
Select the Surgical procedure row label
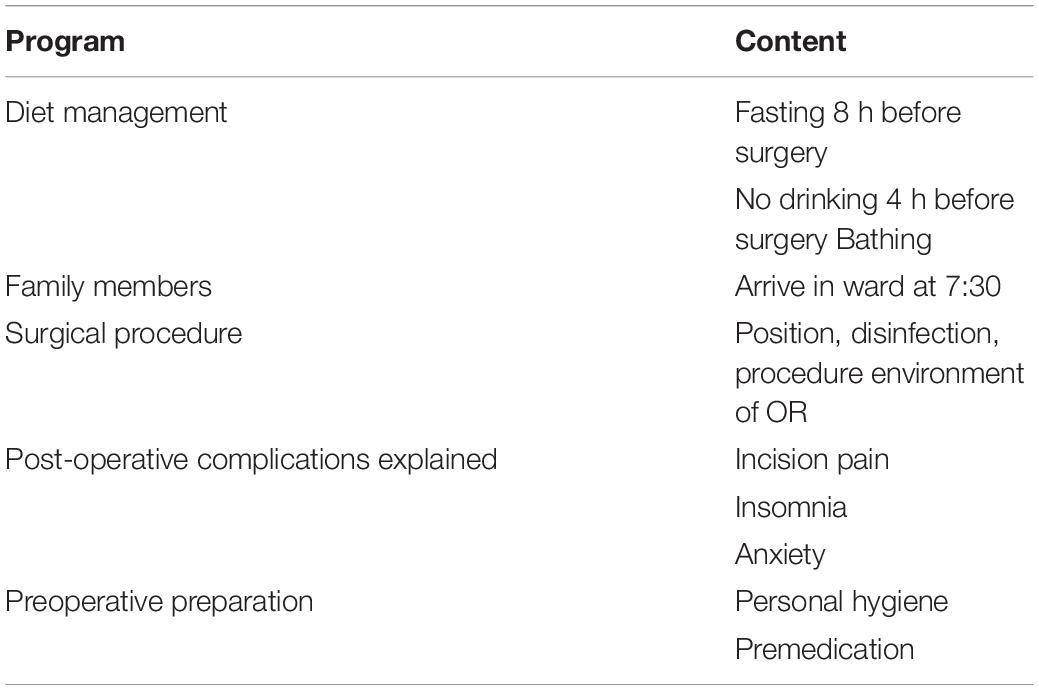coord(123,334)
